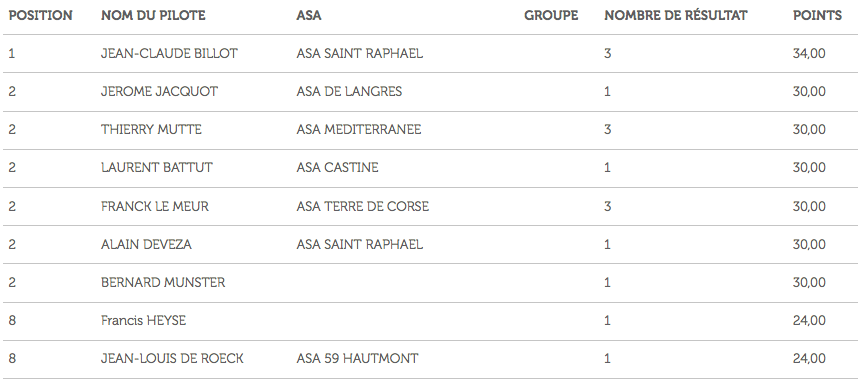
Task: Click the POSITION column header
Action: [x=40, y=15]
